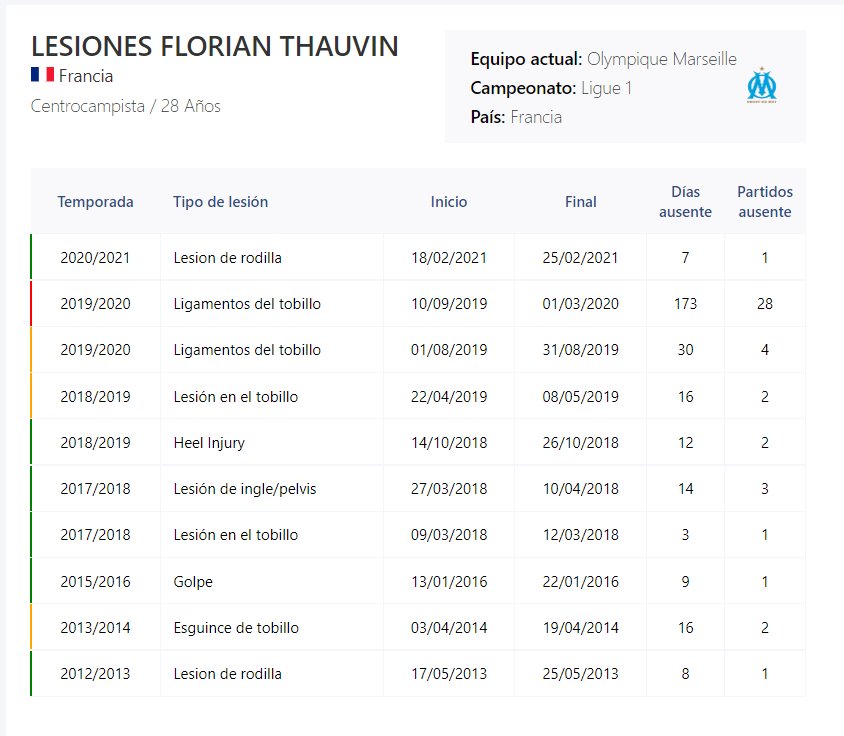
Task: Click the 10/09/2019 start date cell
Action: [449, 304]
